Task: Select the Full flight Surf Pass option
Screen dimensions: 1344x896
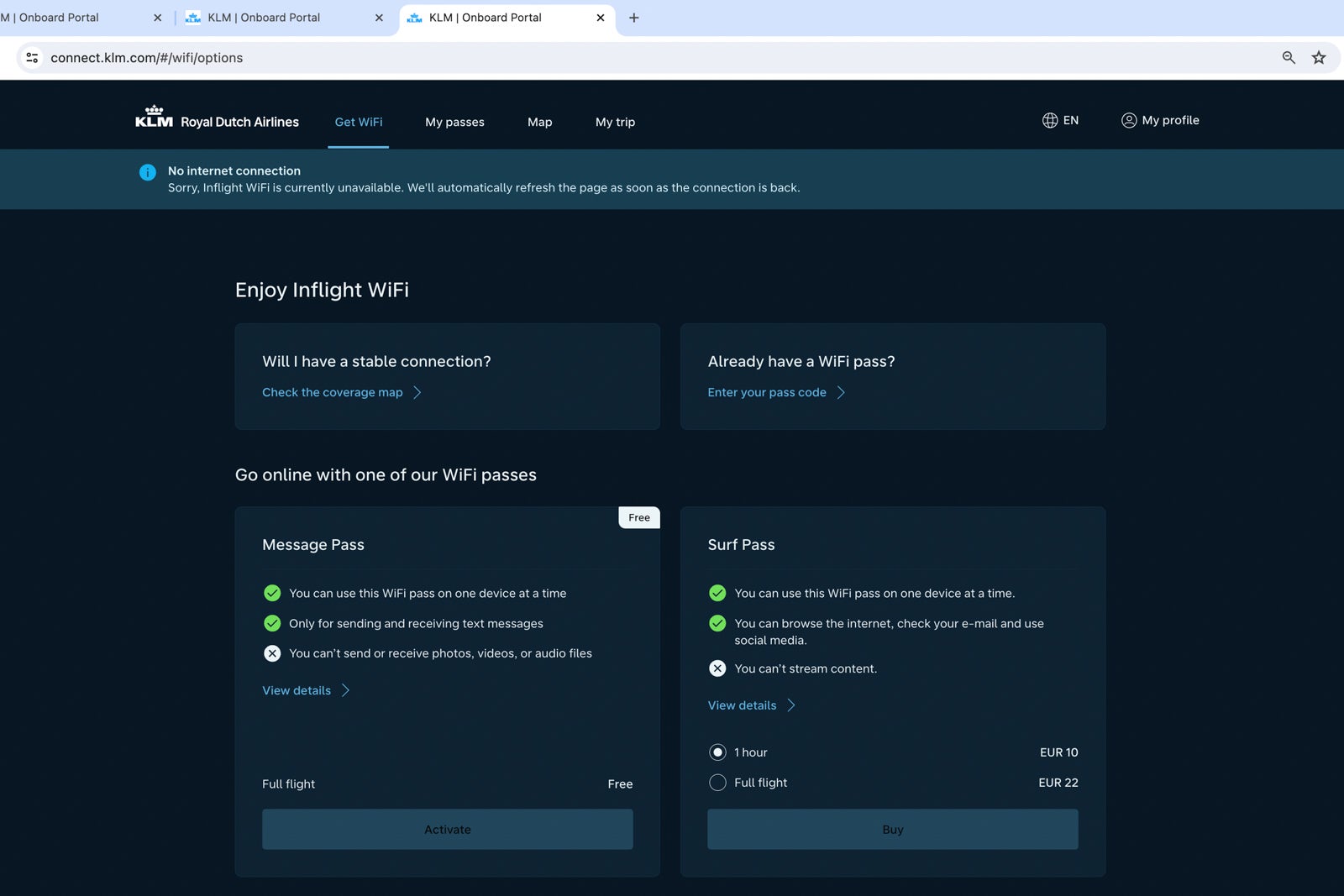Action: coord(717,783)
